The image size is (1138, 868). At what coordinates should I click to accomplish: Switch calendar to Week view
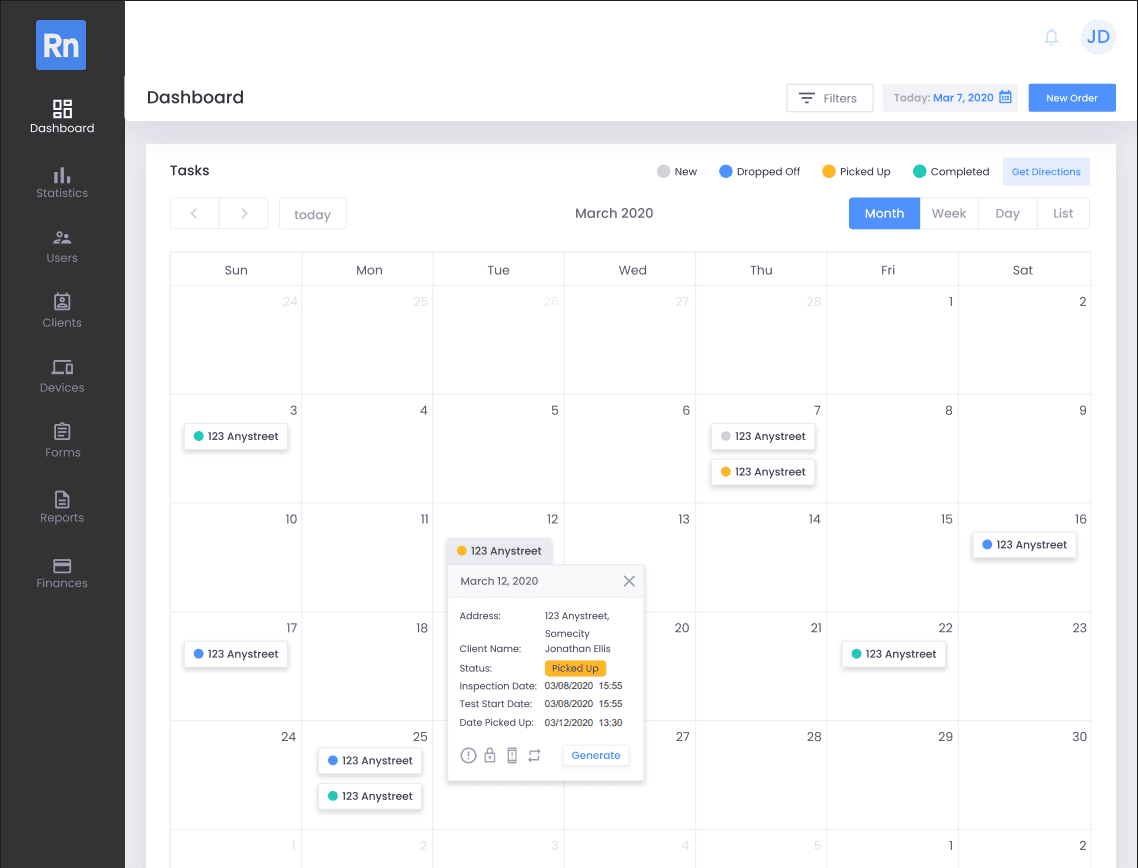coord(949,214)
